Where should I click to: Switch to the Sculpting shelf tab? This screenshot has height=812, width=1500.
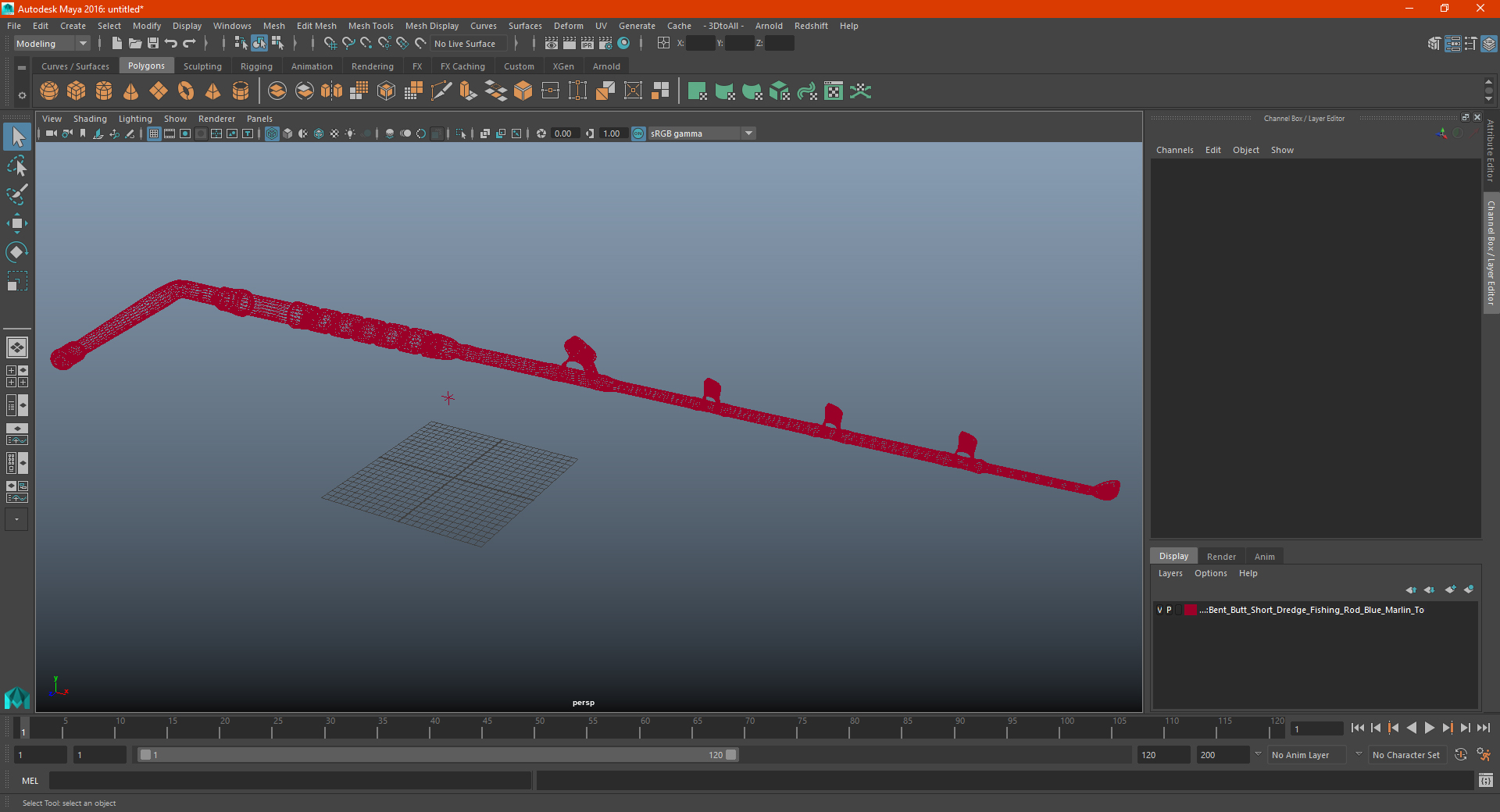(x=202, y=66)
